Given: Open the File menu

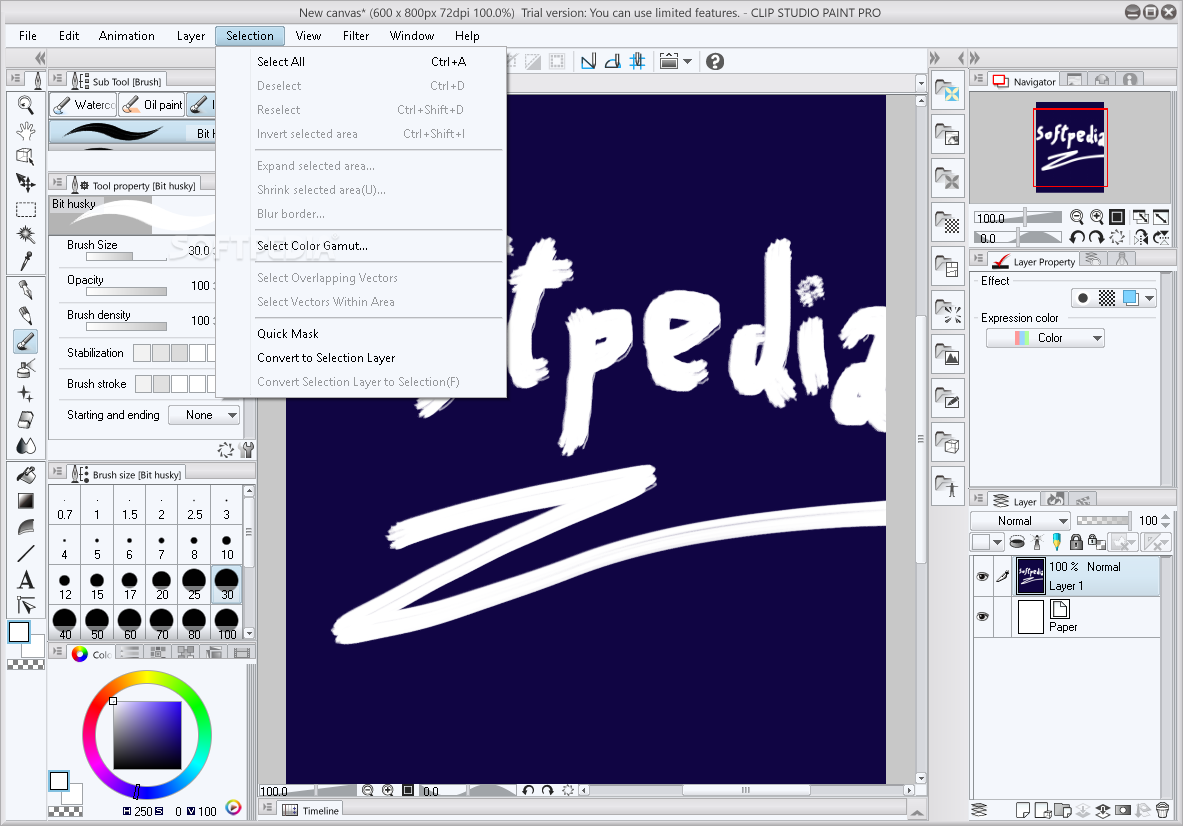Looking at the screenshot, I should pos(28,36).
